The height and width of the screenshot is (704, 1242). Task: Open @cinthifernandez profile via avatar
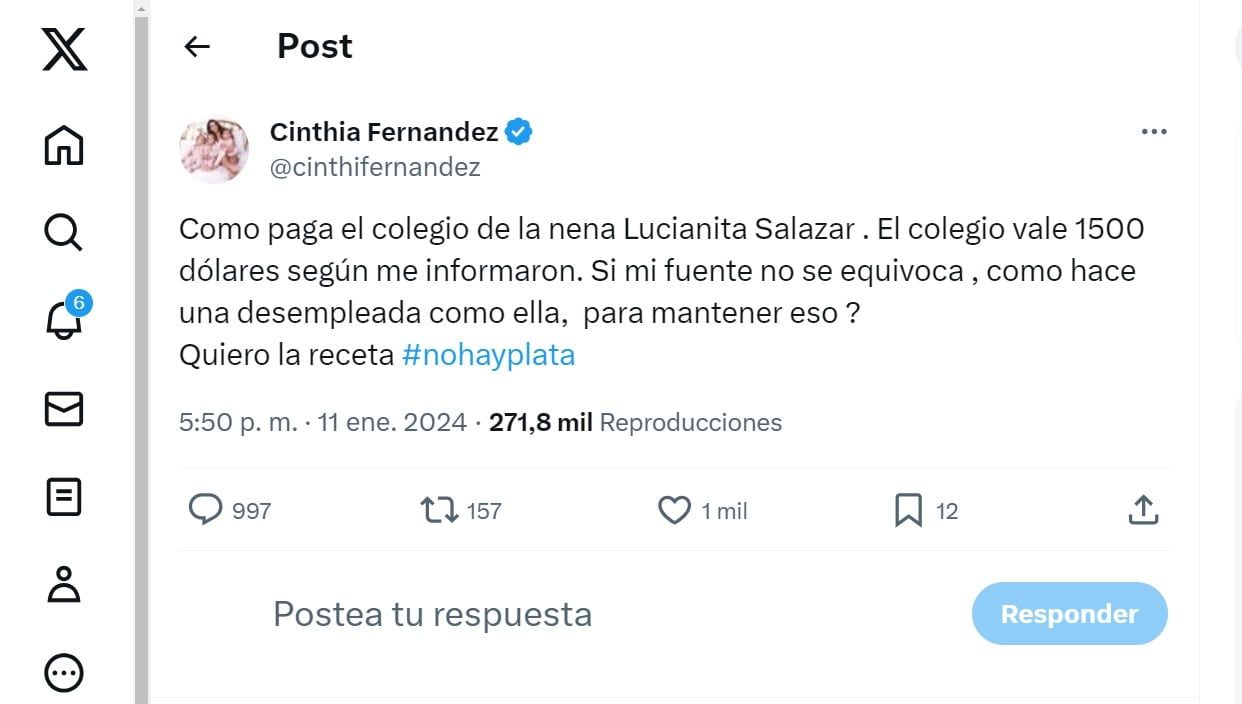(x=213, y=148)
